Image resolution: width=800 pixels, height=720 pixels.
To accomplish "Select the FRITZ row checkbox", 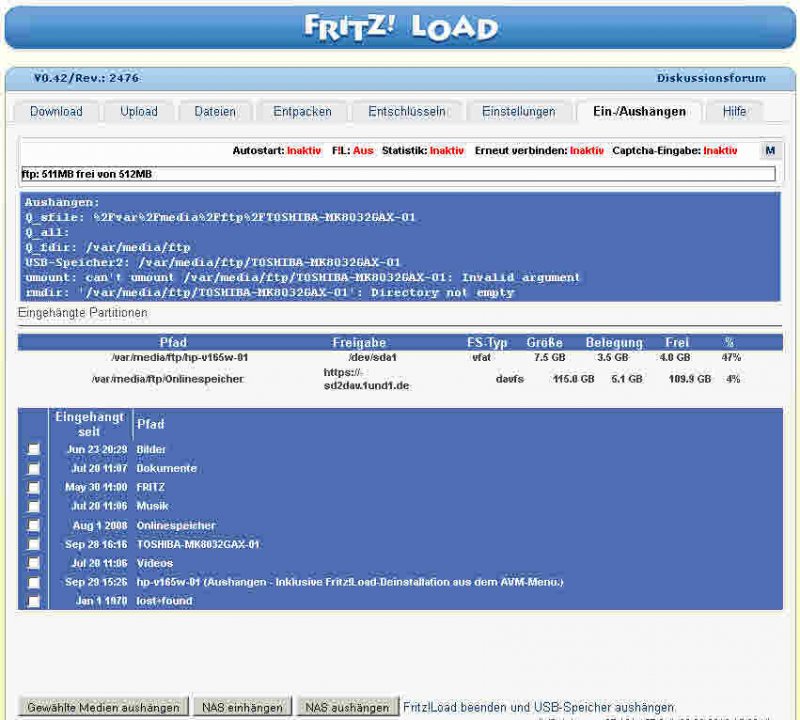I will (x=34, y=487).
